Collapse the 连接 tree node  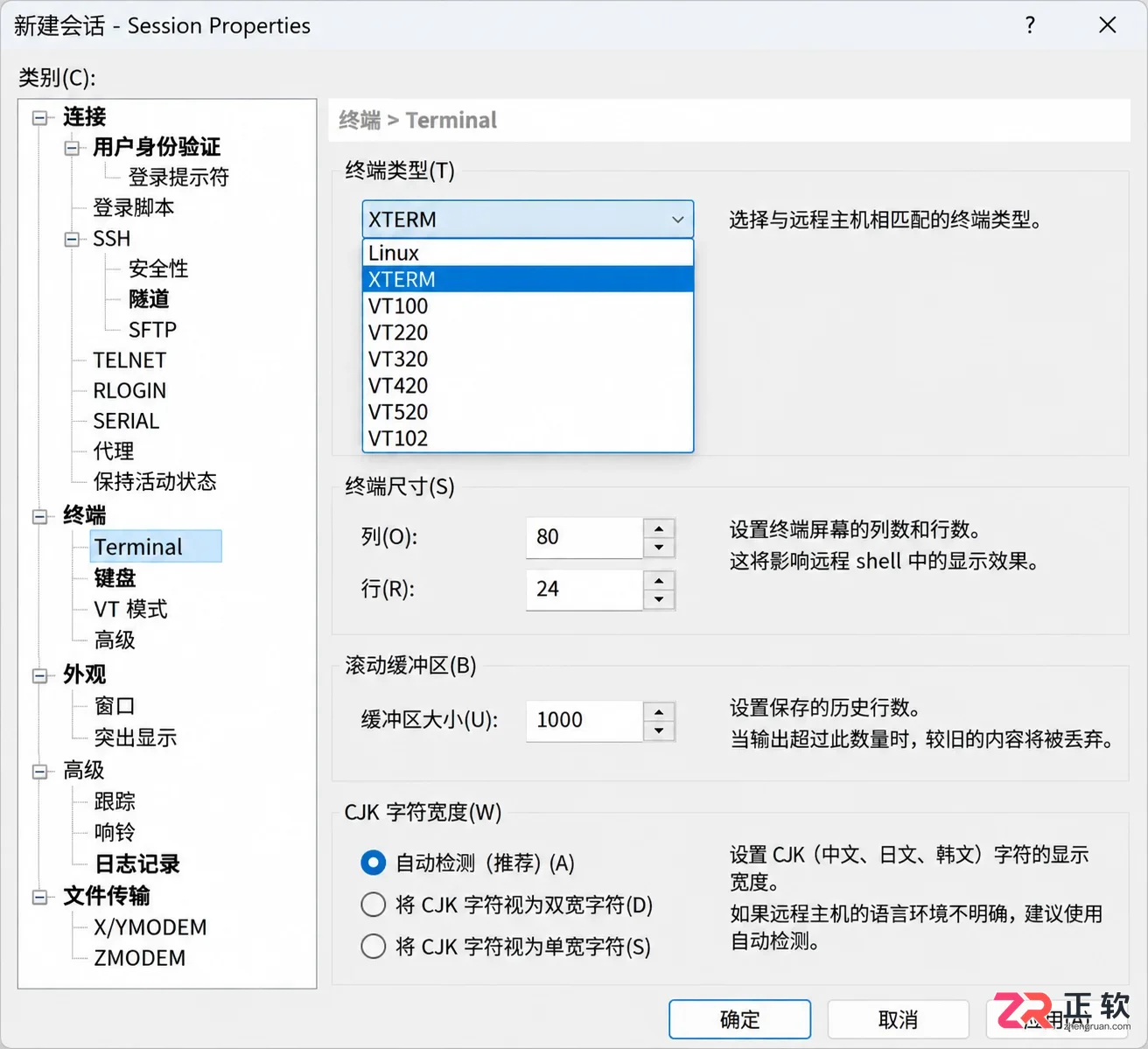(x=39, y=117)
